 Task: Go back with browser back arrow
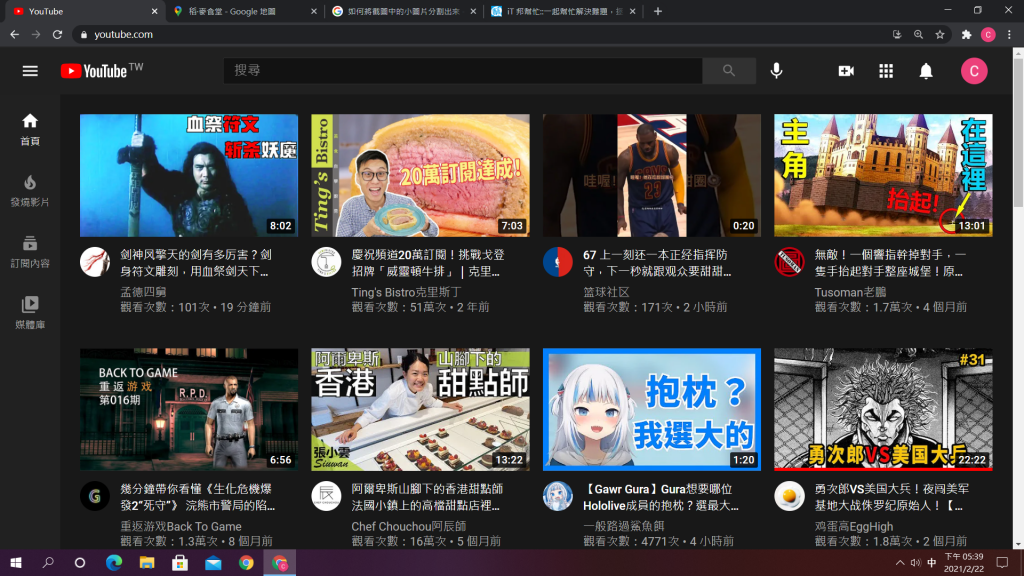click(14, 35)
